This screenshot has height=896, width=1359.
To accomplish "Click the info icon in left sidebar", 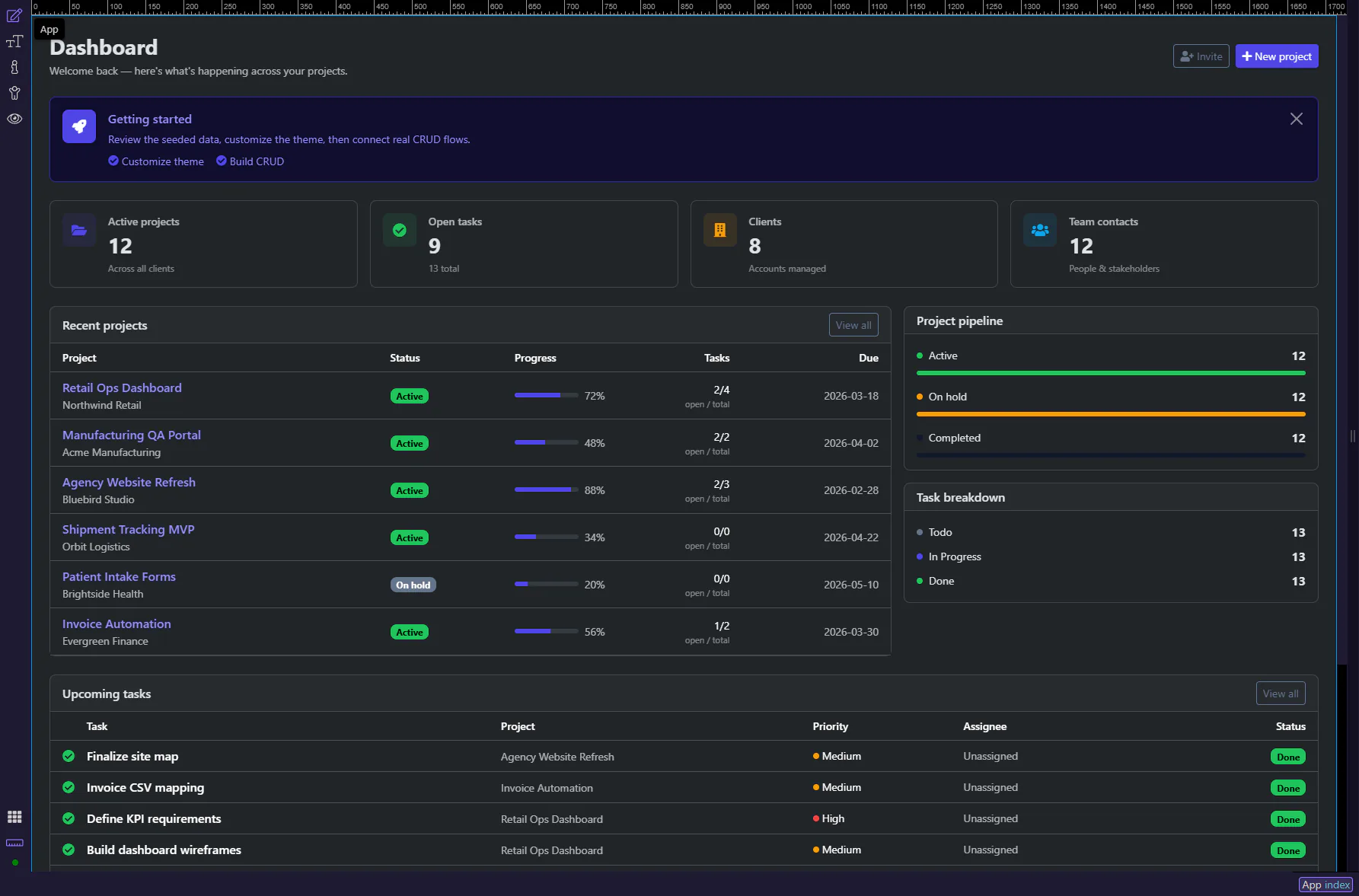I will coord(14,68).
